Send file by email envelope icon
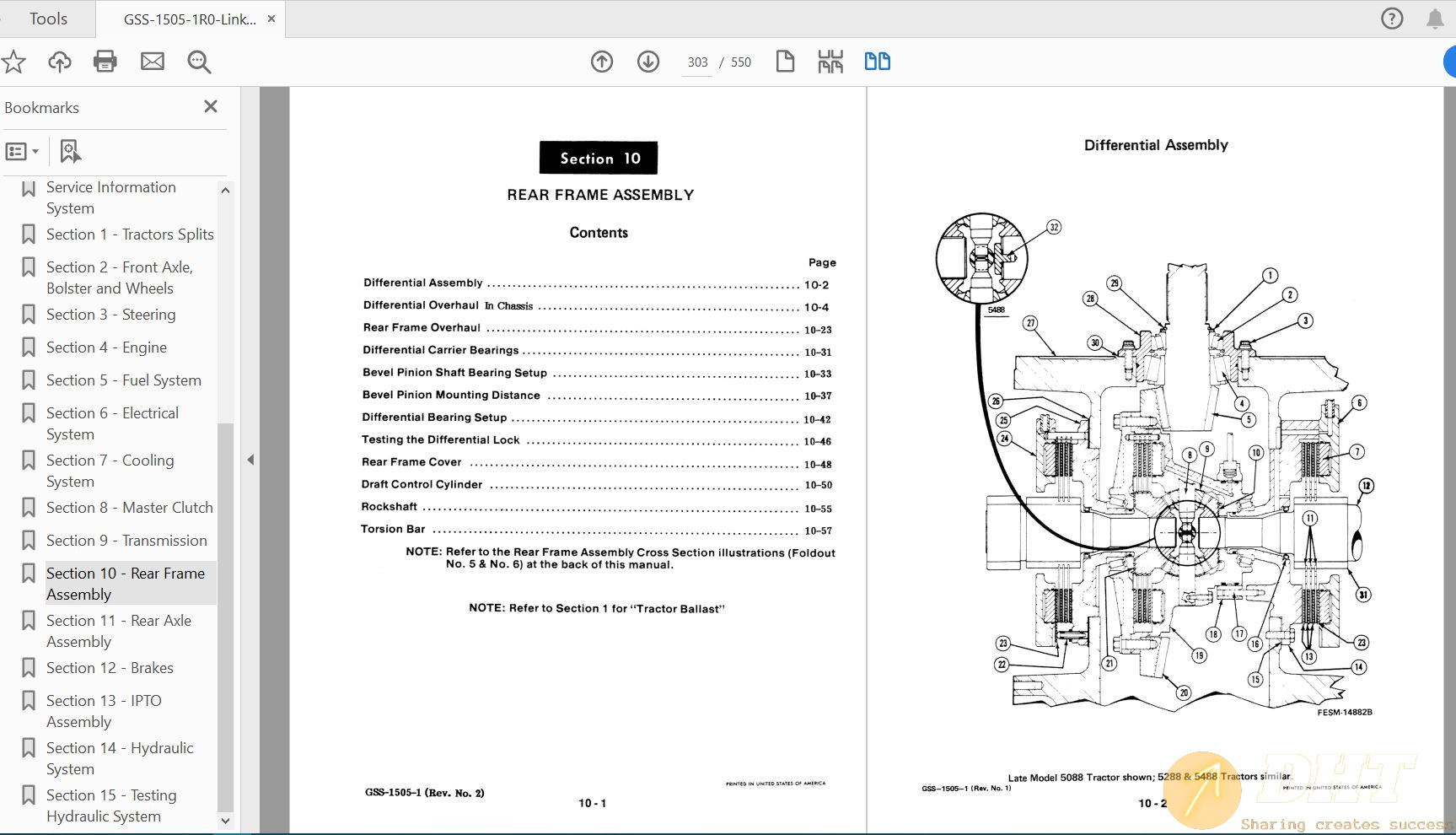 [153, 62]
